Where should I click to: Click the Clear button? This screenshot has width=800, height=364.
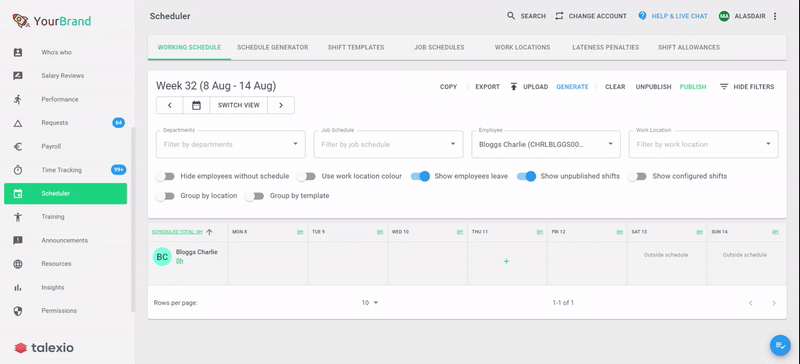[615, 87]
